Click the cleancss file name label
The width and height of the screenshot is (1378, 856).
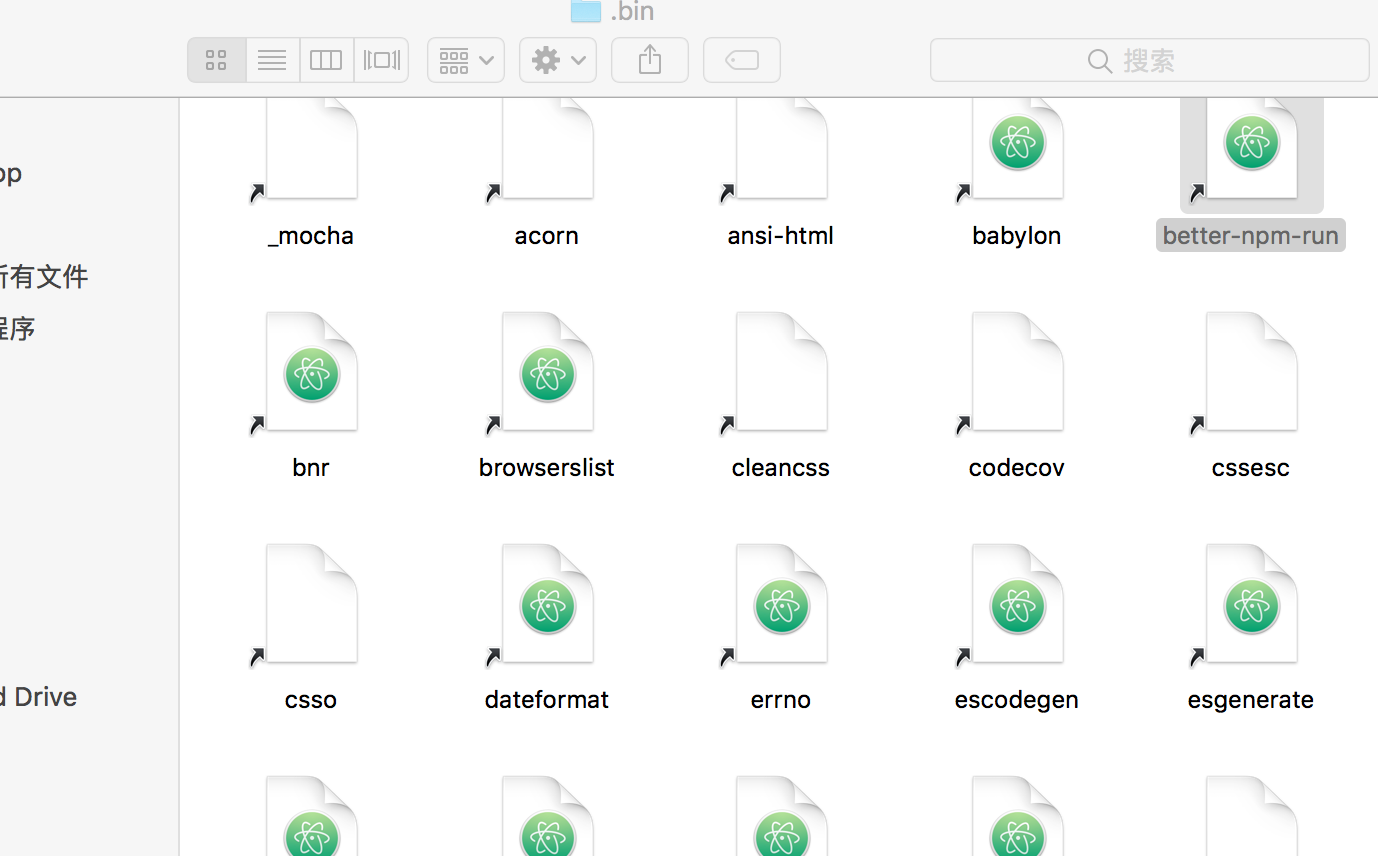(781, 467)
